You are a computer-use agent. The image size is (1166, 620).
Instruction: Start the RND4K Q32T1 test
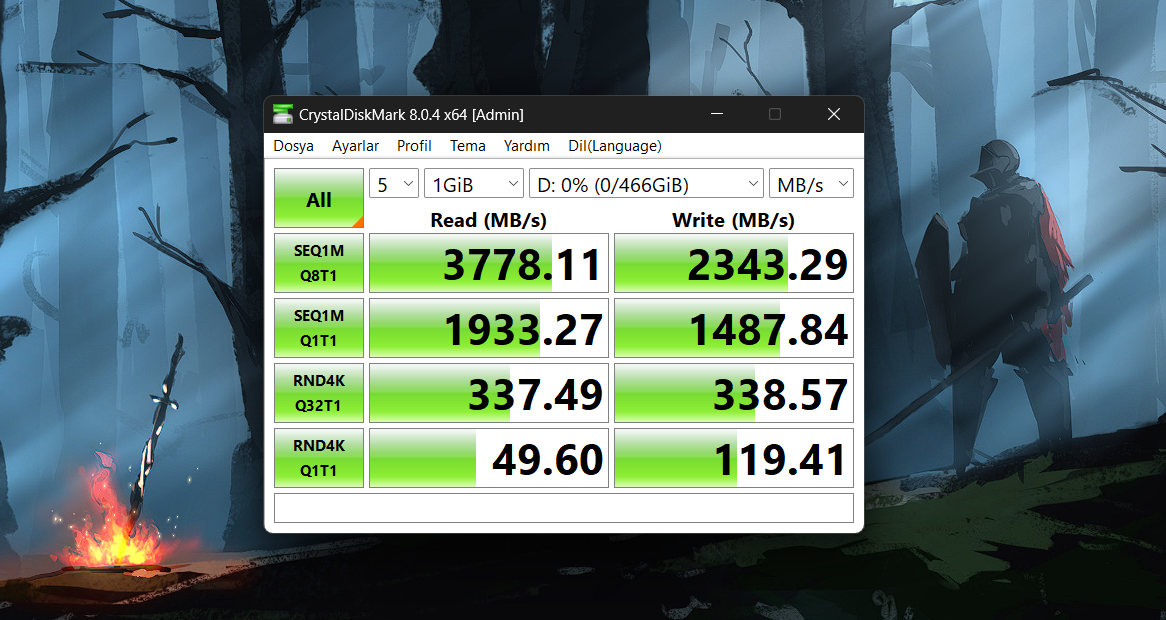click(319, 393)
